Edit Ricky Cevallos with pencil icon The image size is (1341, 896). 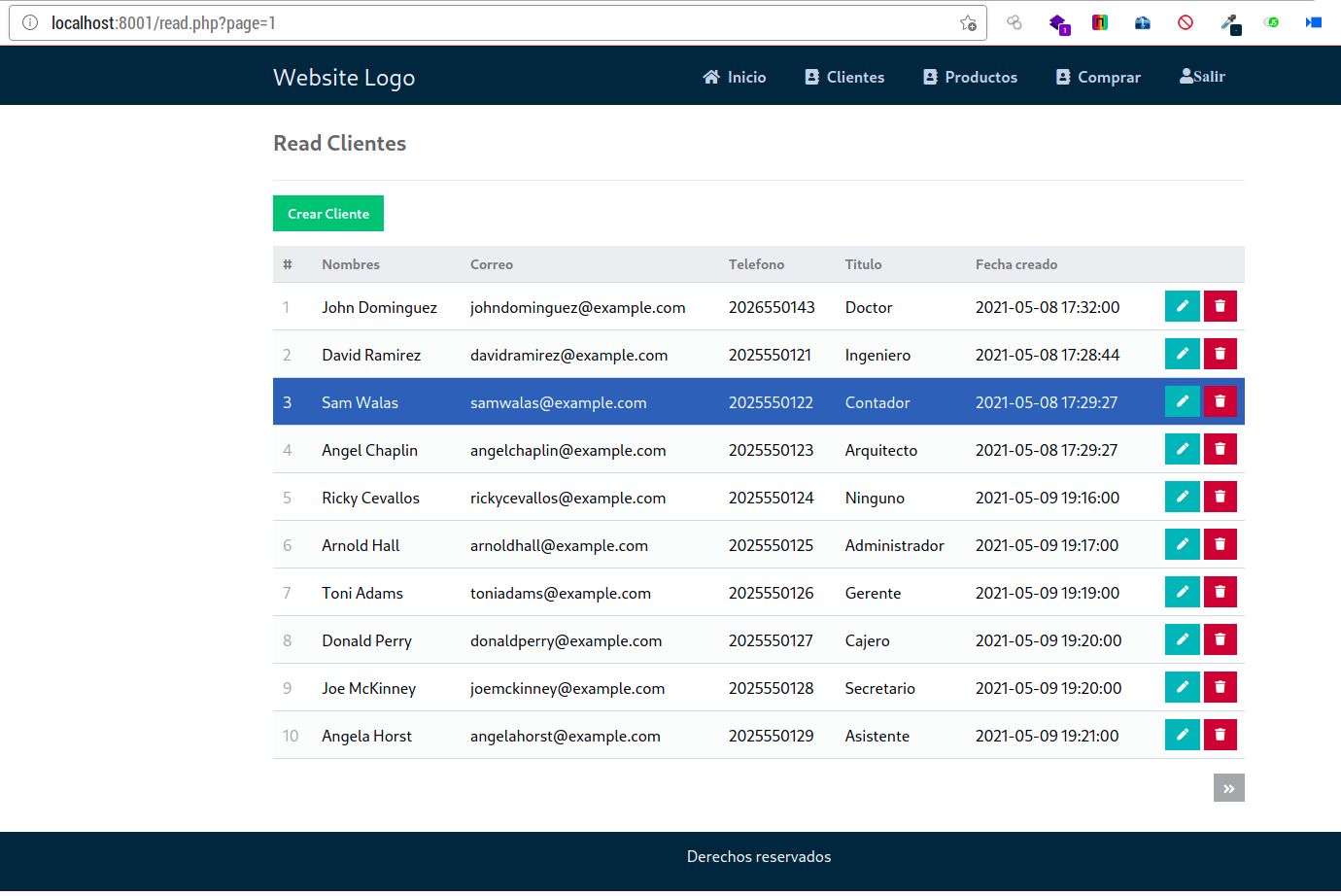pyautogui.click(x=1182, y=497)
